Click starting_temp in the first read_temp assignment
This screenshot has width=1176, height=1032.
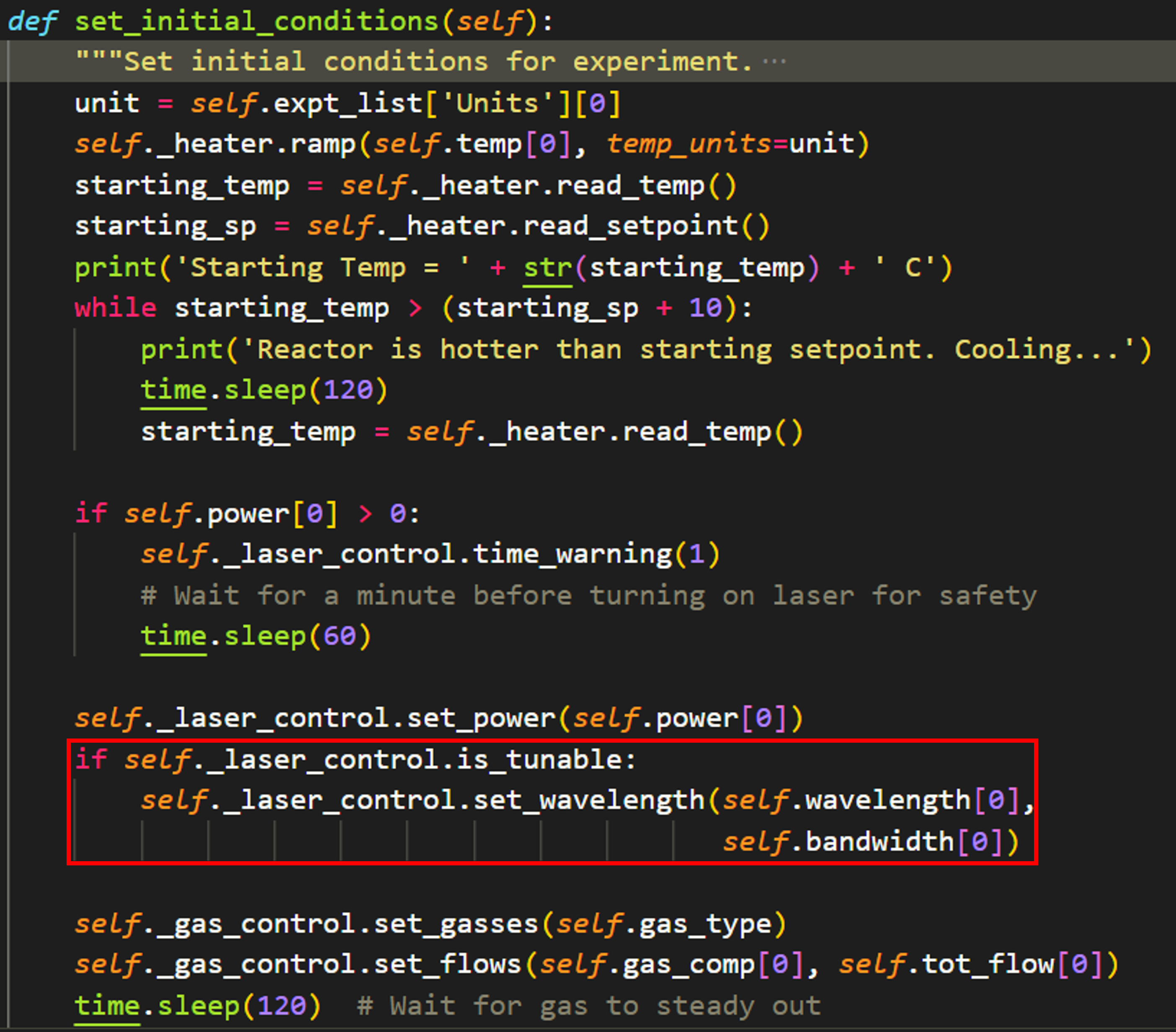point(182,186)
